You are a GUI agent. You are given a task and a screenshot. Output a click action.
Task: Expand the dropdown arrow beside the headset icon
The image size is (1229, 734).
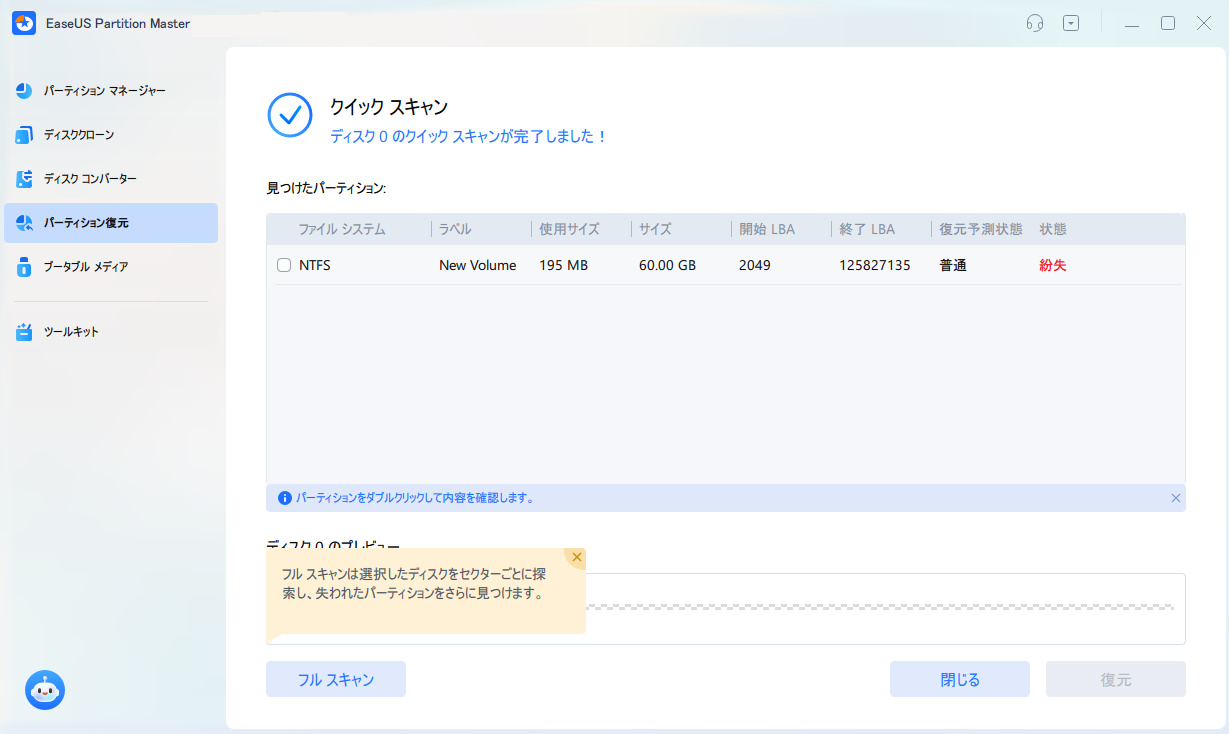[x=1071, y=22]
